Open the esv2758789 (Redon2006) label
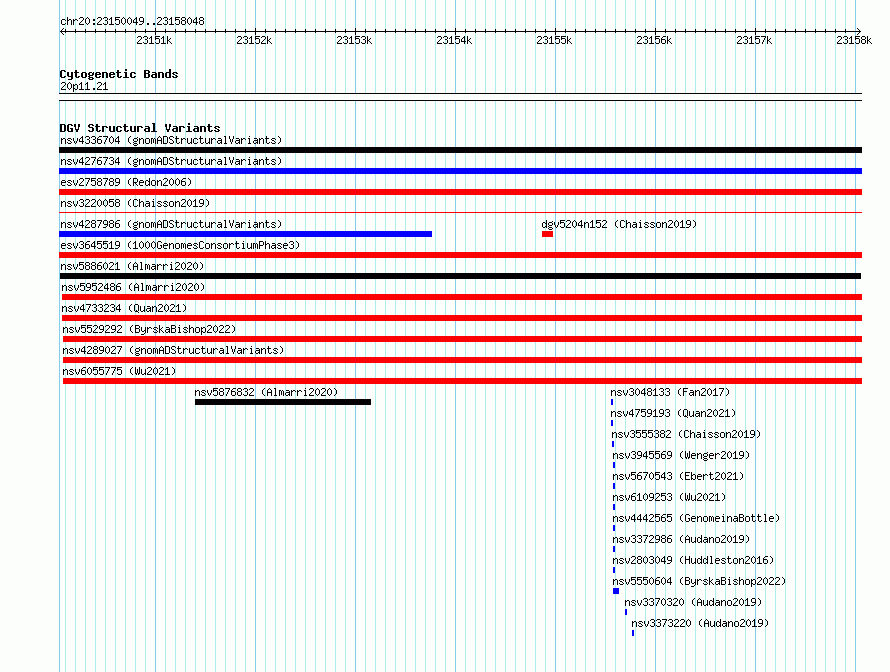 (126, 182)
